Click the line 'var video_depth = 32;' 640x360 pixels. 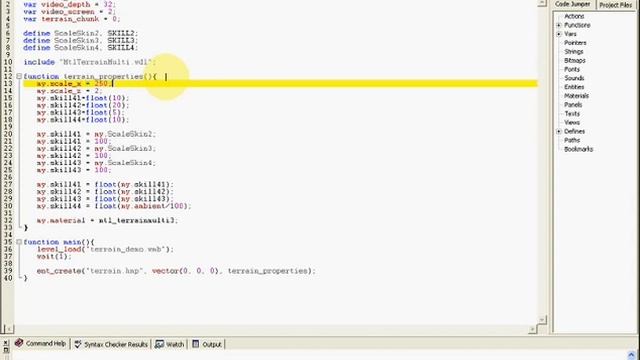(x=69, y=4)
